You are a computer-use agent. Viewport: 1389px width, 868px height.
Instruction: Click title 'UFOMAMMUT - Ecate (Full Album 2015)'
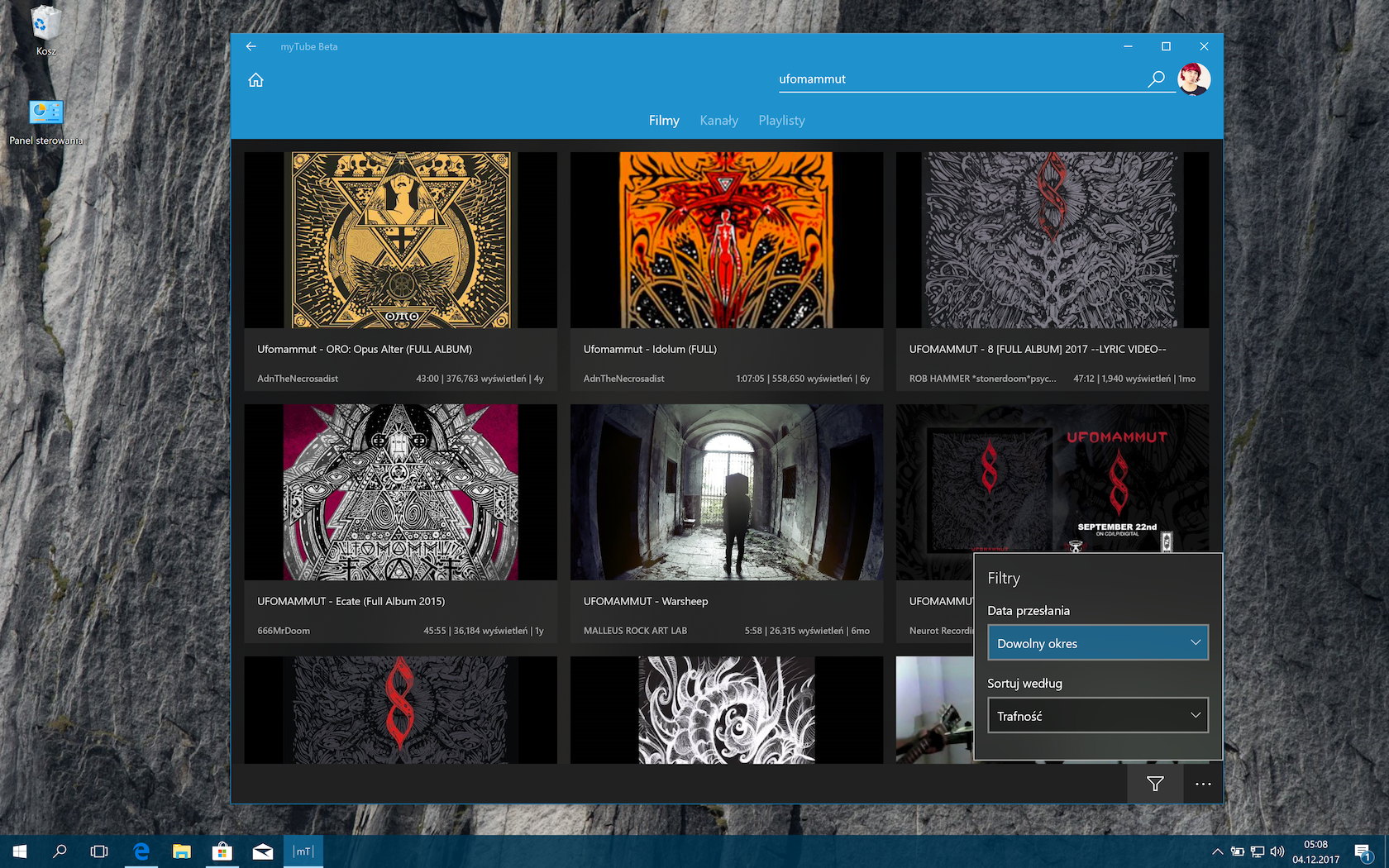[351, 602]
